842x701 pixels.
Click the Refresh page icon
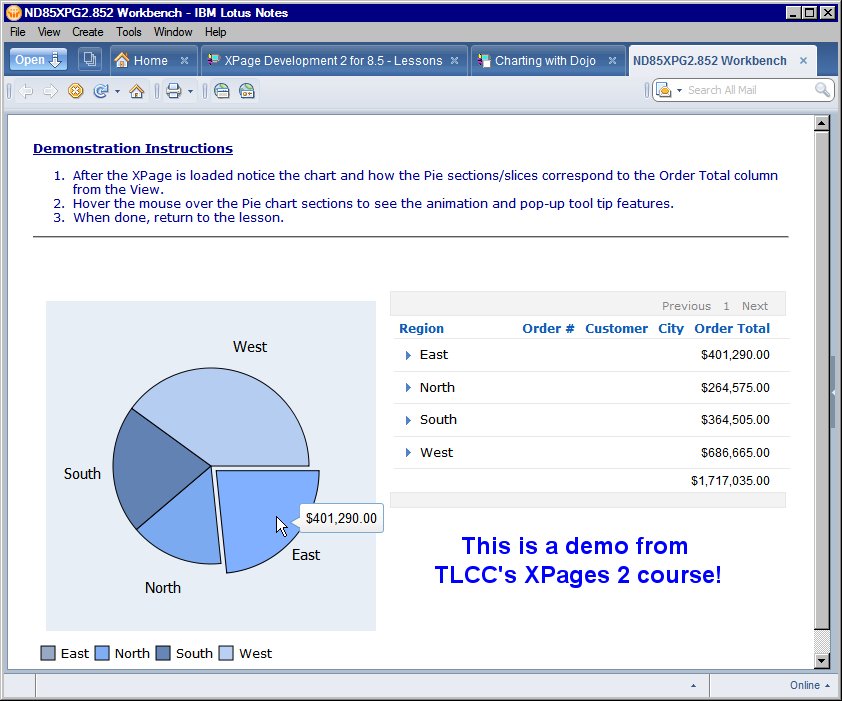[100, 91]
